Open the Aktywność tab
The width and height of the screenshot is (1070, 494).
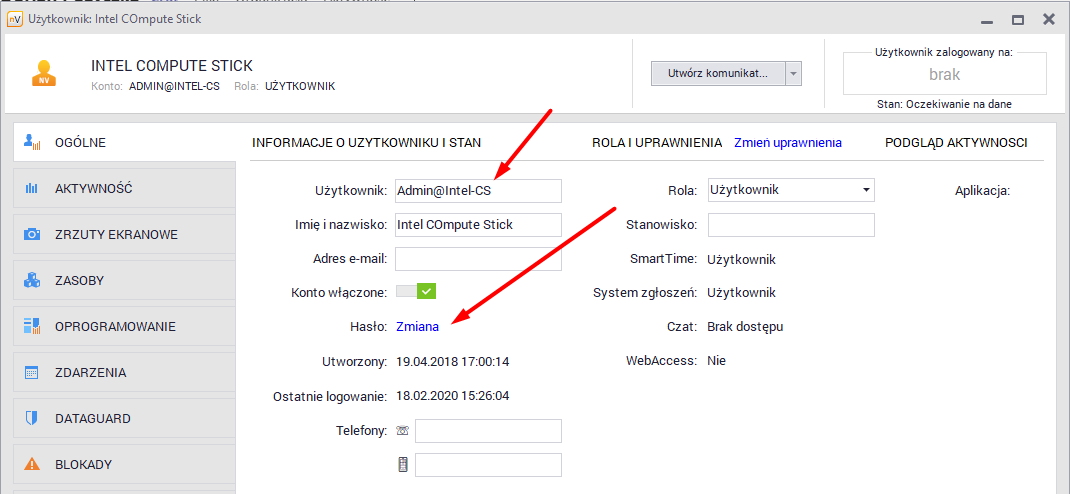[x=94, y=188]
